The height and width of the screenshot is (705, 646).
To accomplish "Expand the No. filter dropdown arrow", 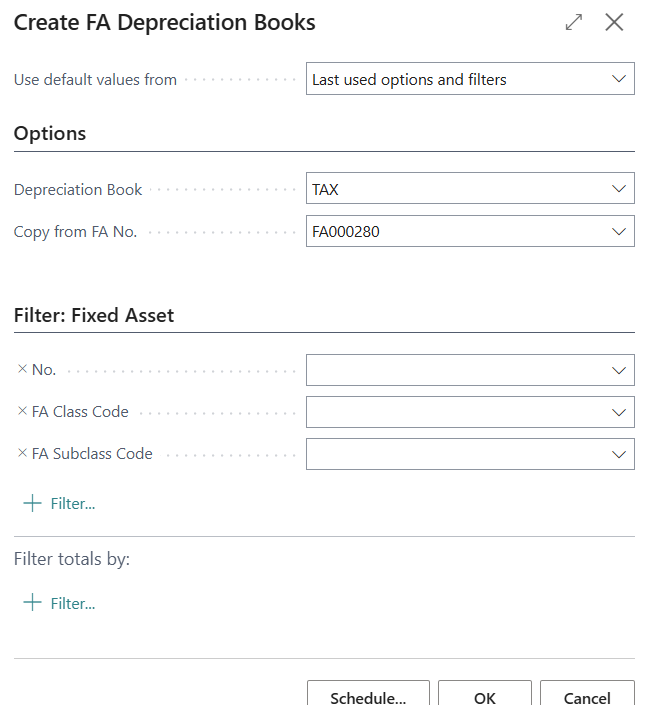I will point(619,370).
